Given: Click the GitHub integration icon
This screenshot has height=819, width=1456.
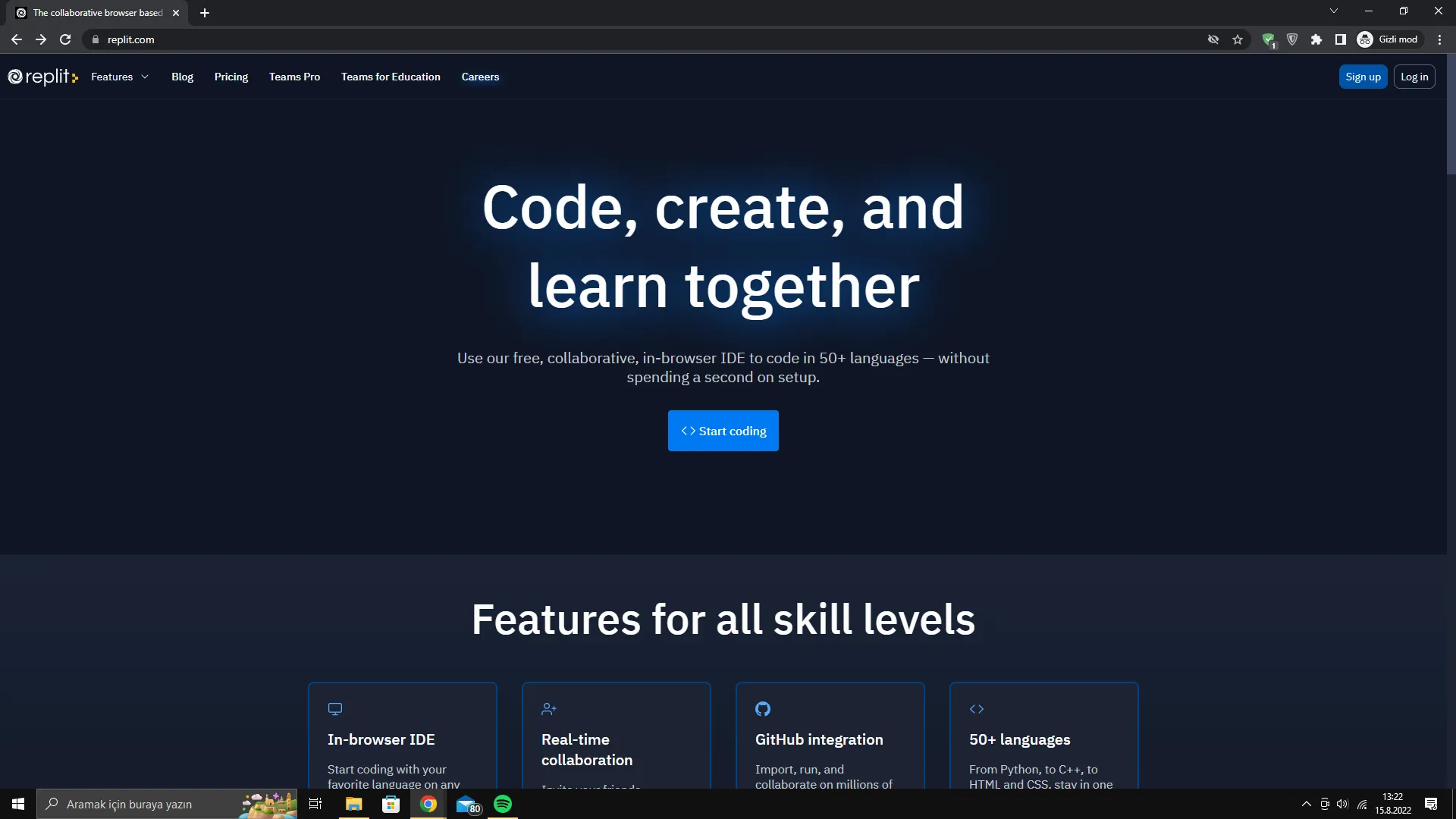Looking at the screenshot, I should pyautogui.click(x=763, y=709).
